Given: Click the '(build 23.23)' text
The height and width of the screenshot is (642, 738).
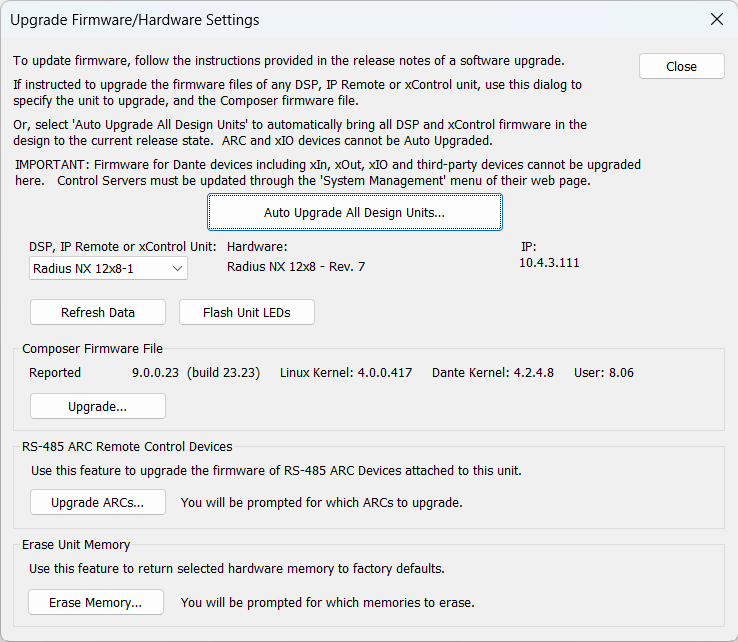Looking at the screenshot, I should 224,373.
